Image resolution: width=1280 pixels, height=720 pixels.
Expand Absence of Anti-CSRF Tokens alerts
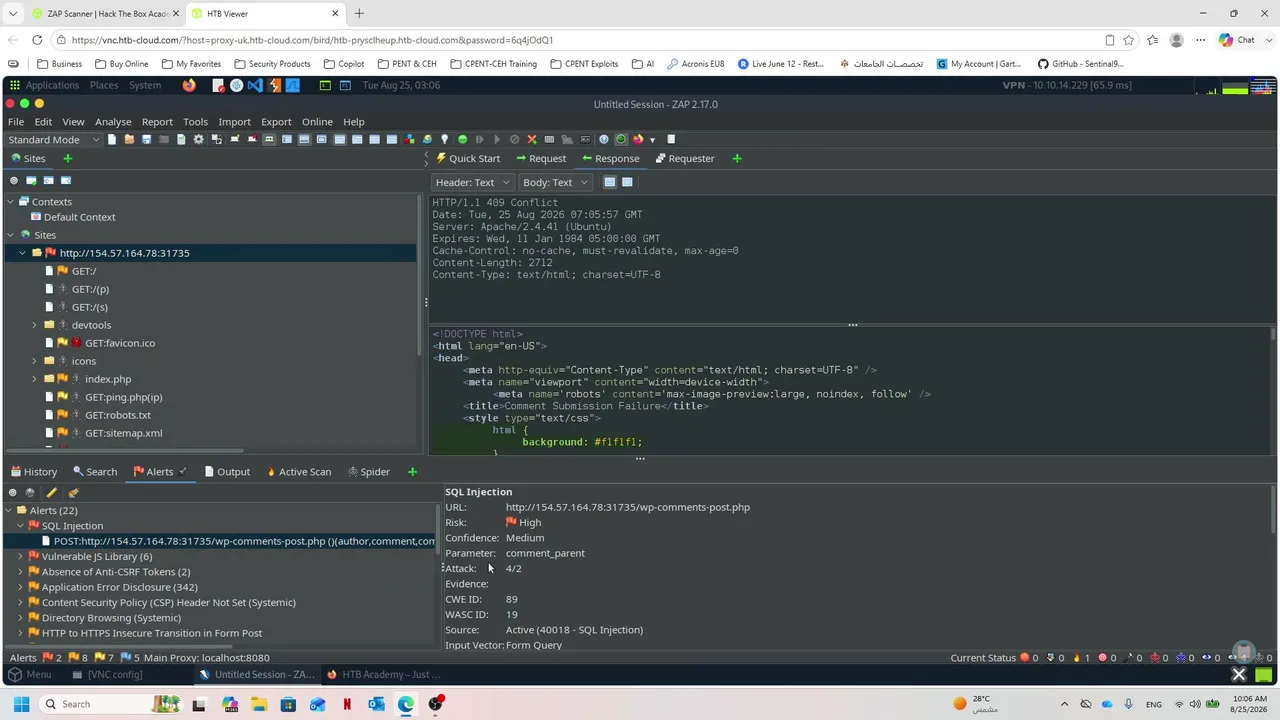click(x=21, y=572)
